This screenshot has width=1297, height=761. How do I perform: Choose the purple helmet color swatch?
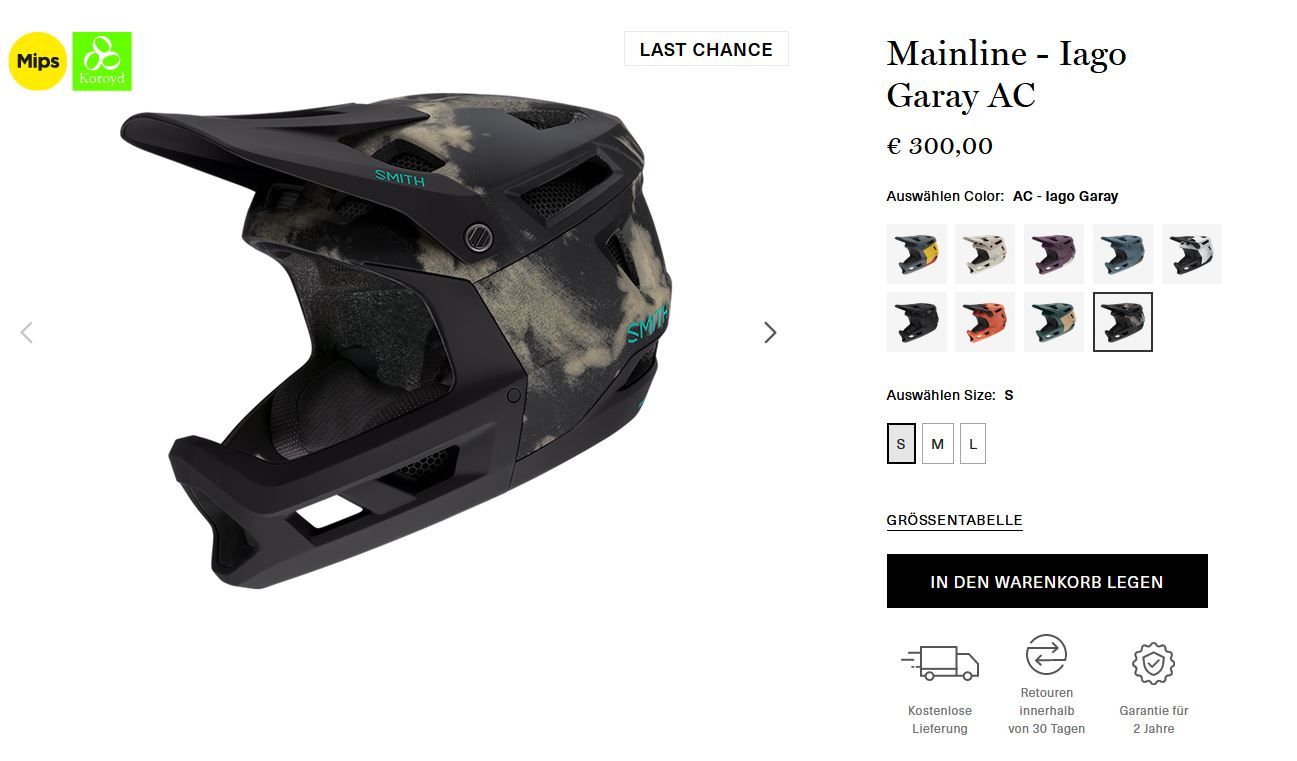[1054, 254]
